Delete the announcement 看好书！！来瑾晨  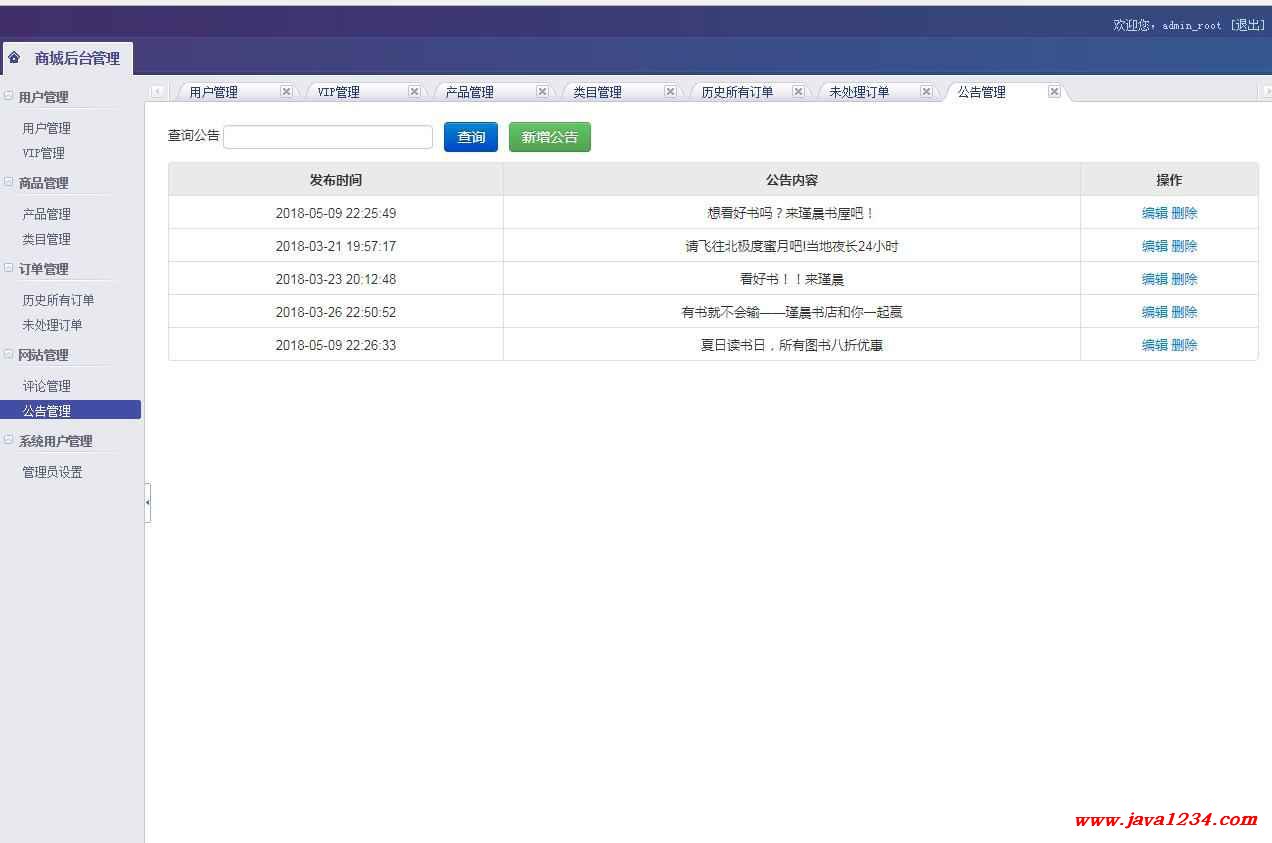click(1184, 279)
